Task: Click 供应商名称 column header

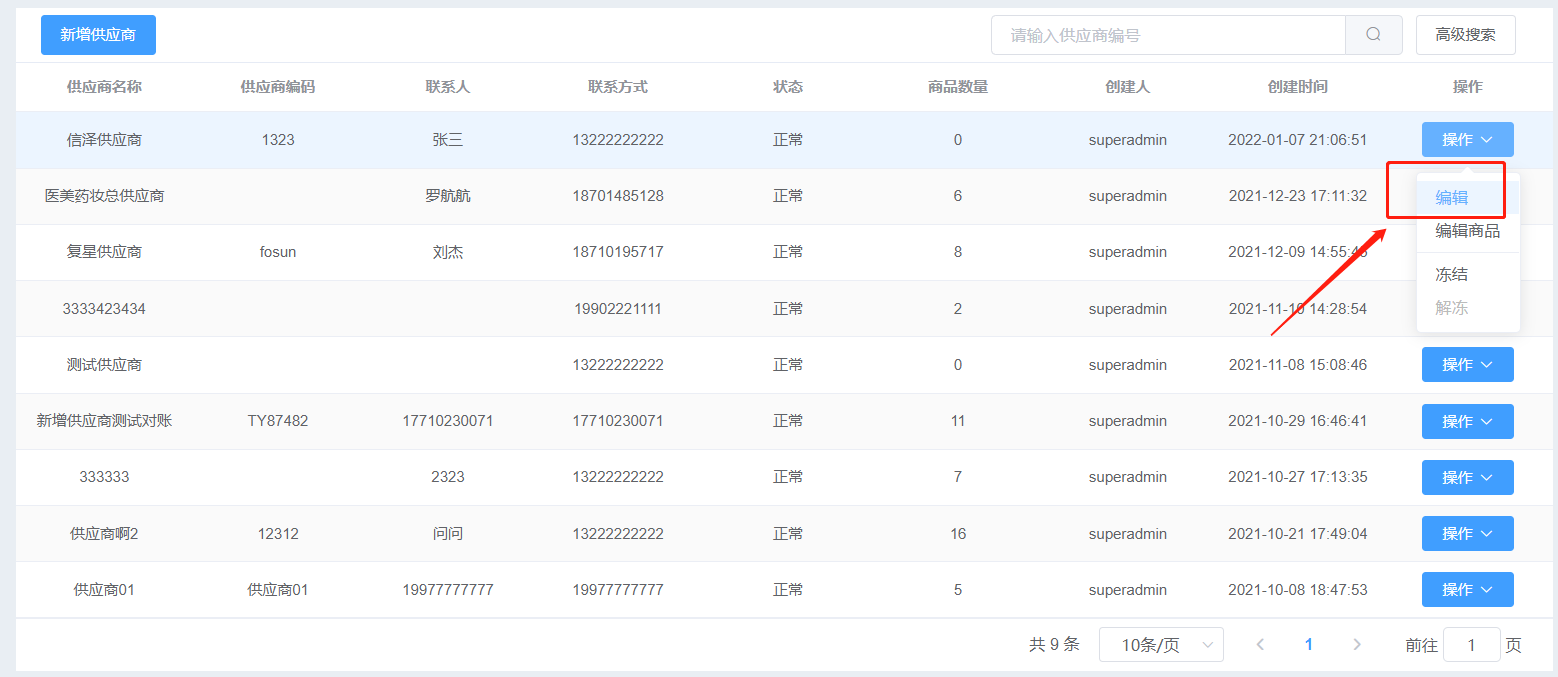Action: [104, 87]
